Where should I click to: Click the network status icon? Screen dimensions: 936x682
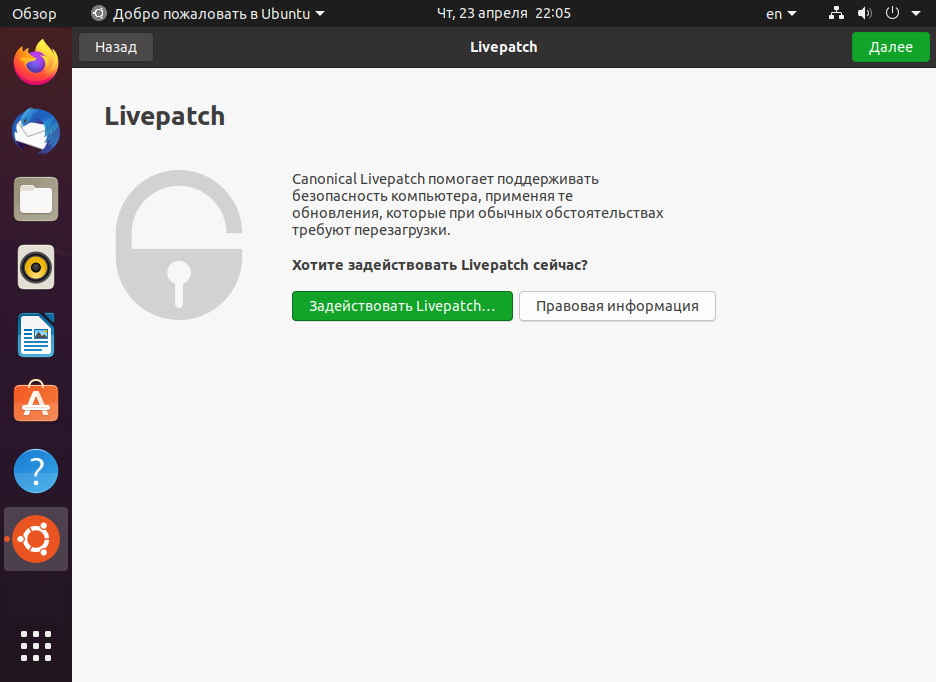[x=836, y=13]
